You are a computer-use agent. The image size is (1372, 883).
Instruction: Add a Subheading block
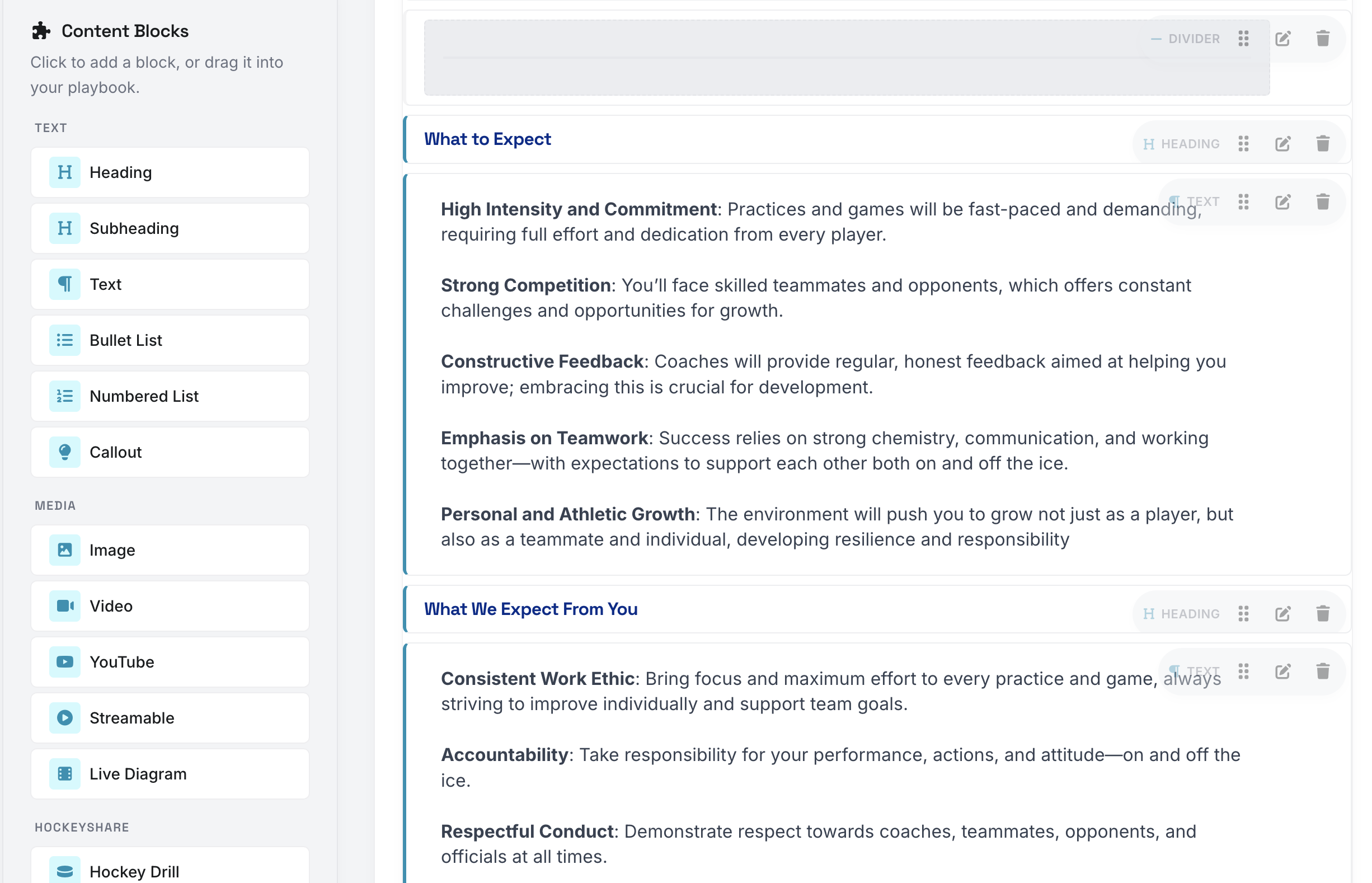coord(170,228)
